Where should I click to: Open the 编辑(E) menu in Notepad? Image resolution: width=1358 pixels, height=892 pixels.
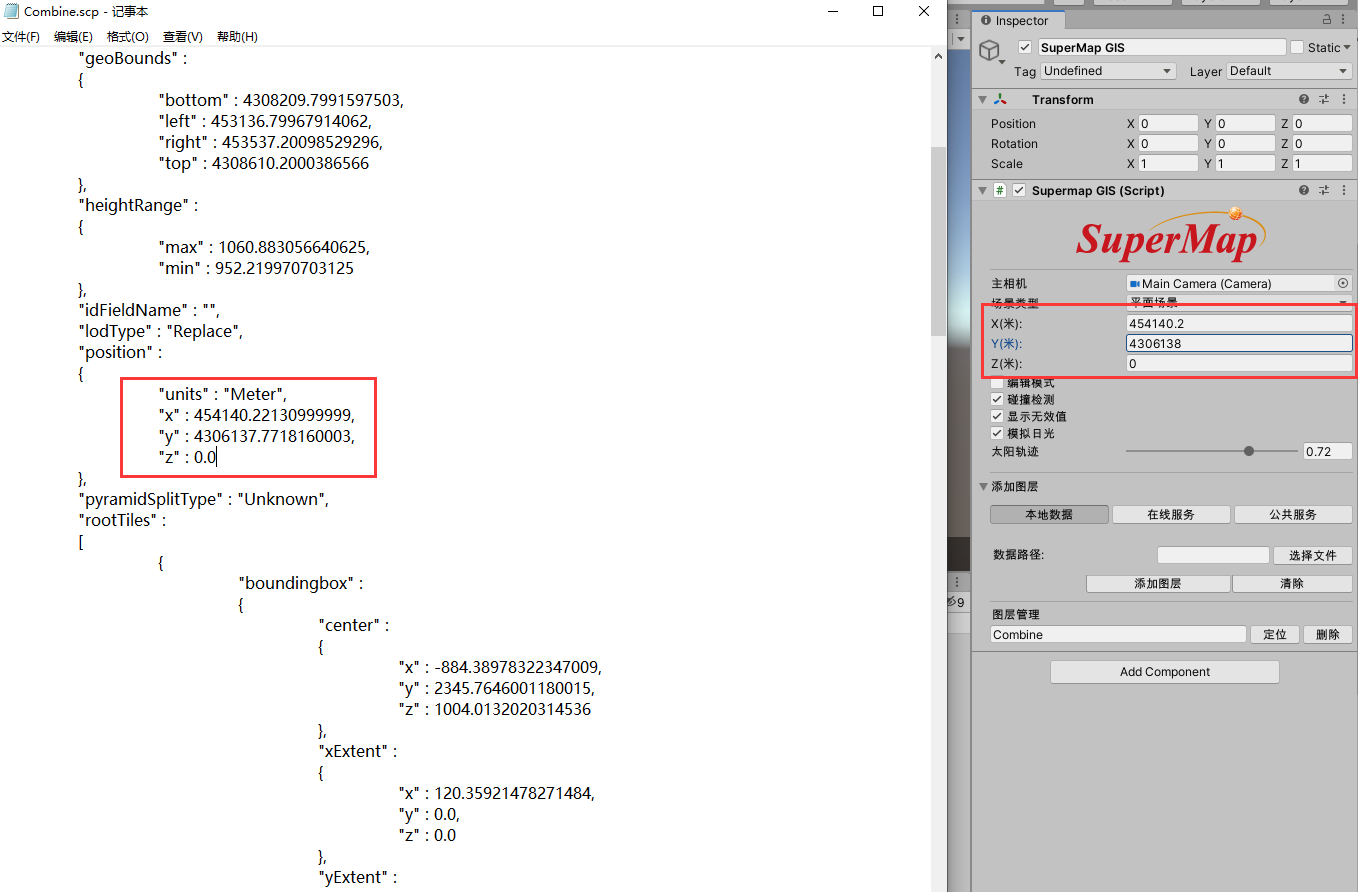tap(73, 37)
